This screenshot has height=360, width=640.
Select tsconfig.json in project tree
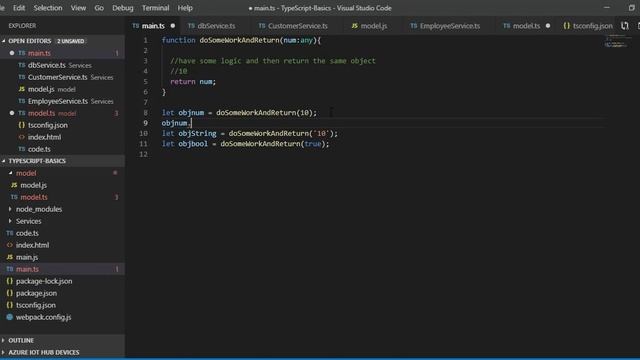[x=62, y=305]
